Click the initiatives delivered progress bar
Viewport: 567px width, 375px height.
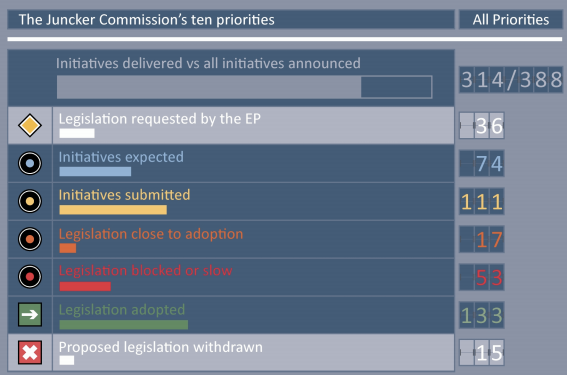244,87
